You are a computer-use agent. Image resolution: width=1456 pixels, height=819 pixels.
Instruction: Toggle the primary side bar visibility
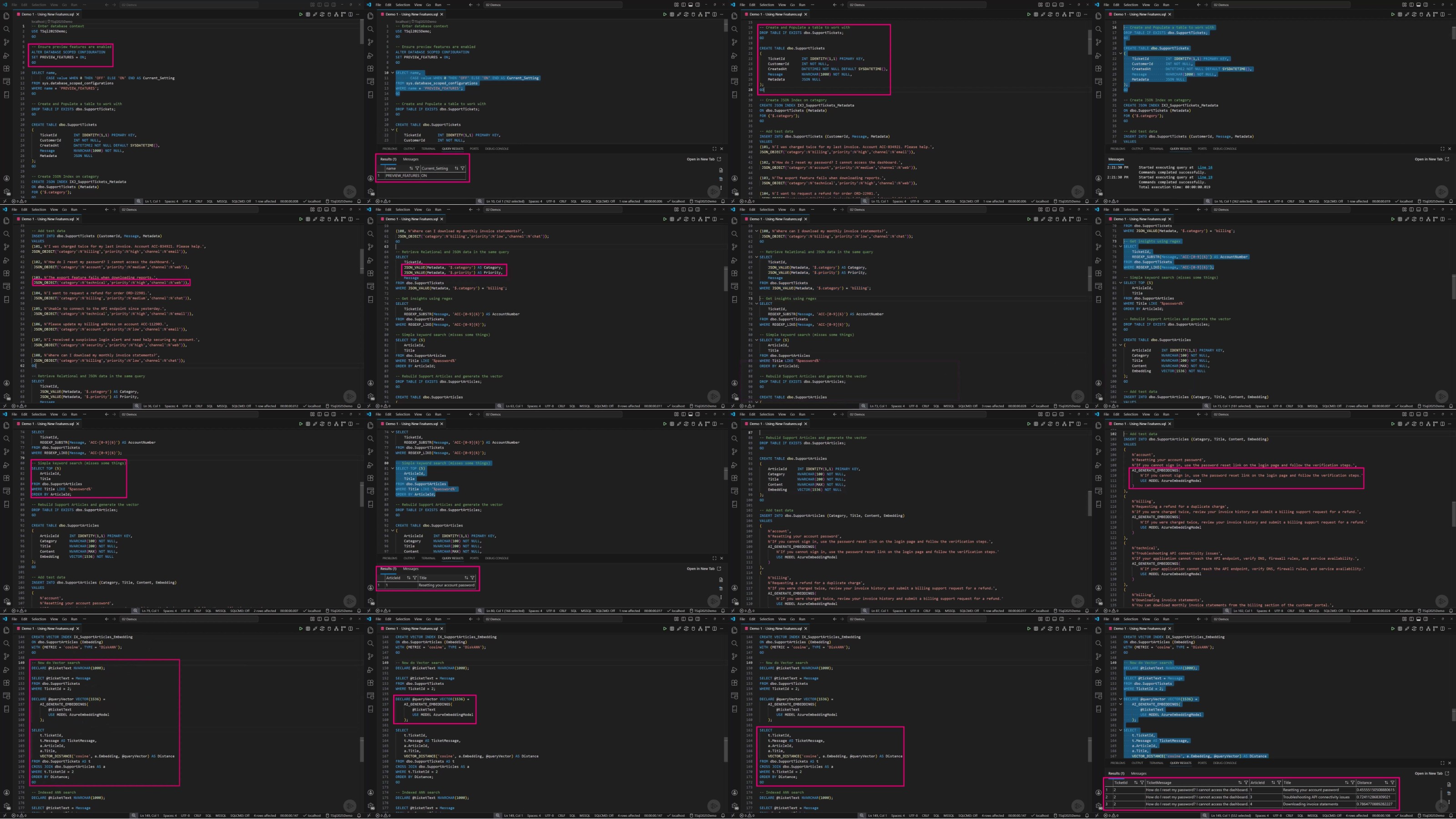click(683, 5)
